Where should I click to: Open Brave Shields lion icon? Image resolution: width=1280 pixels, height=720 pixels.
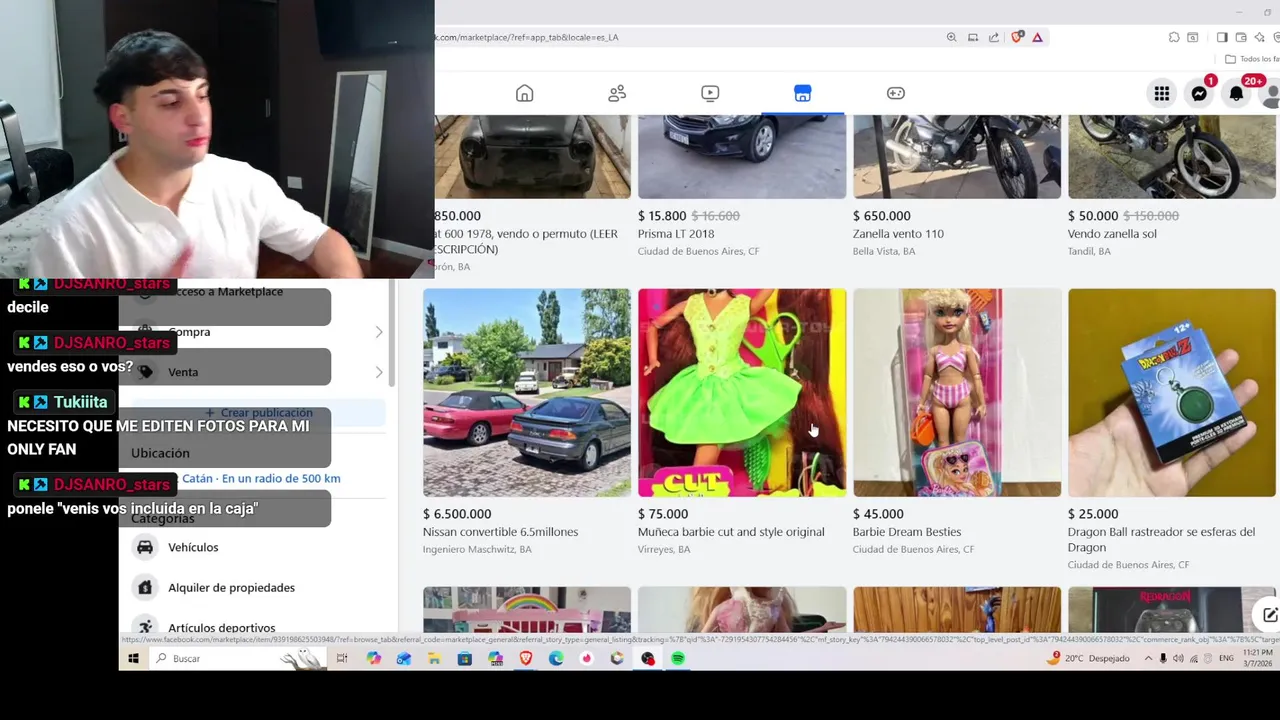[x=1017, y=37]
